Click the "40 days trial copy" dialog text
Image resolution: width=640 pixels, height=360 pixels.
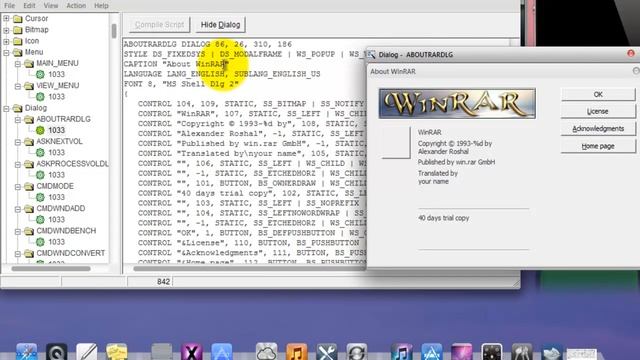(443, 218)
